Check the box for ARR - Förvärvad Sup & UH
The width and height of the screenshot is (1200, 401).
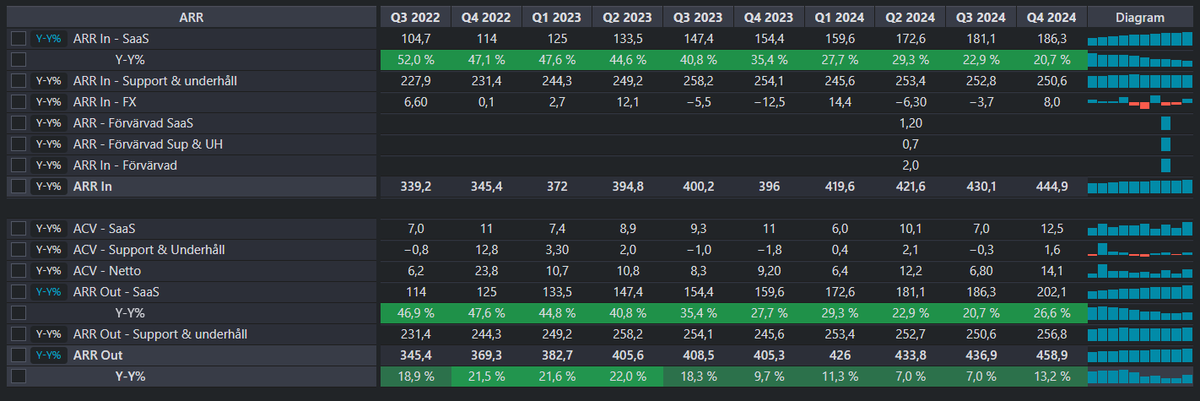[18, 143]
